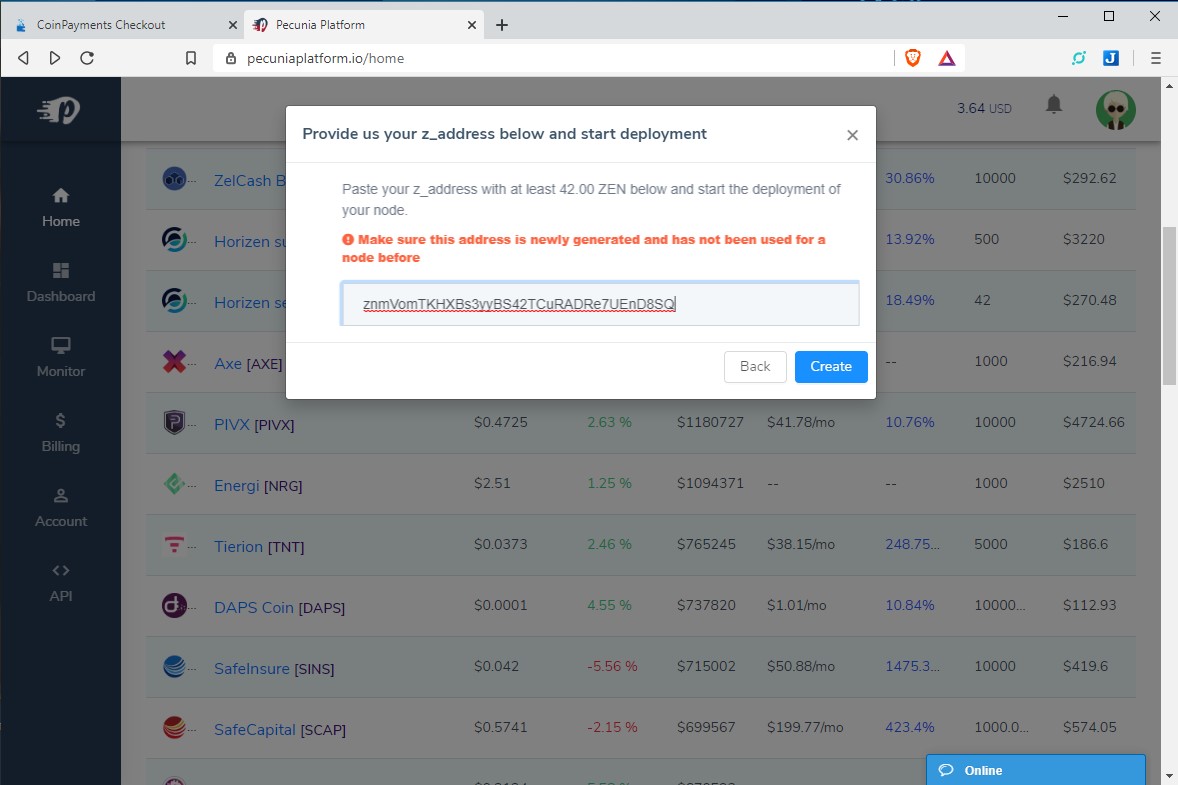Click DAPS Coin change 4.55 %
The width and height of the screenshot is (1178, 785).
(609, 605)
